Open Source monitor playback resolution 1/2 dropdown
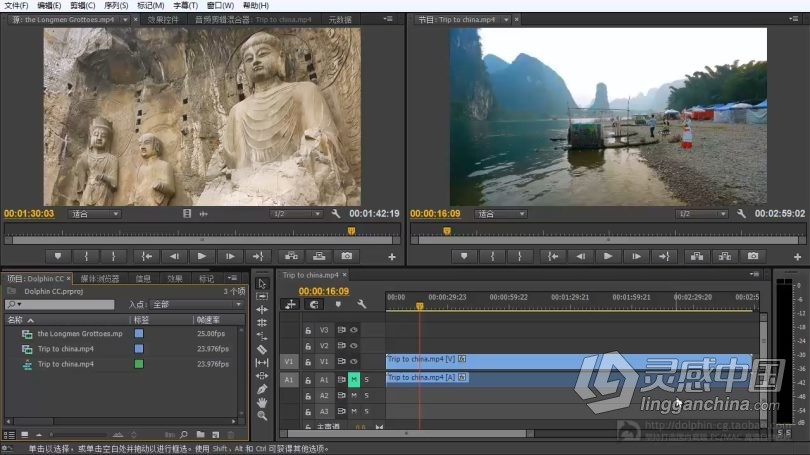 [x=296, y=214]
